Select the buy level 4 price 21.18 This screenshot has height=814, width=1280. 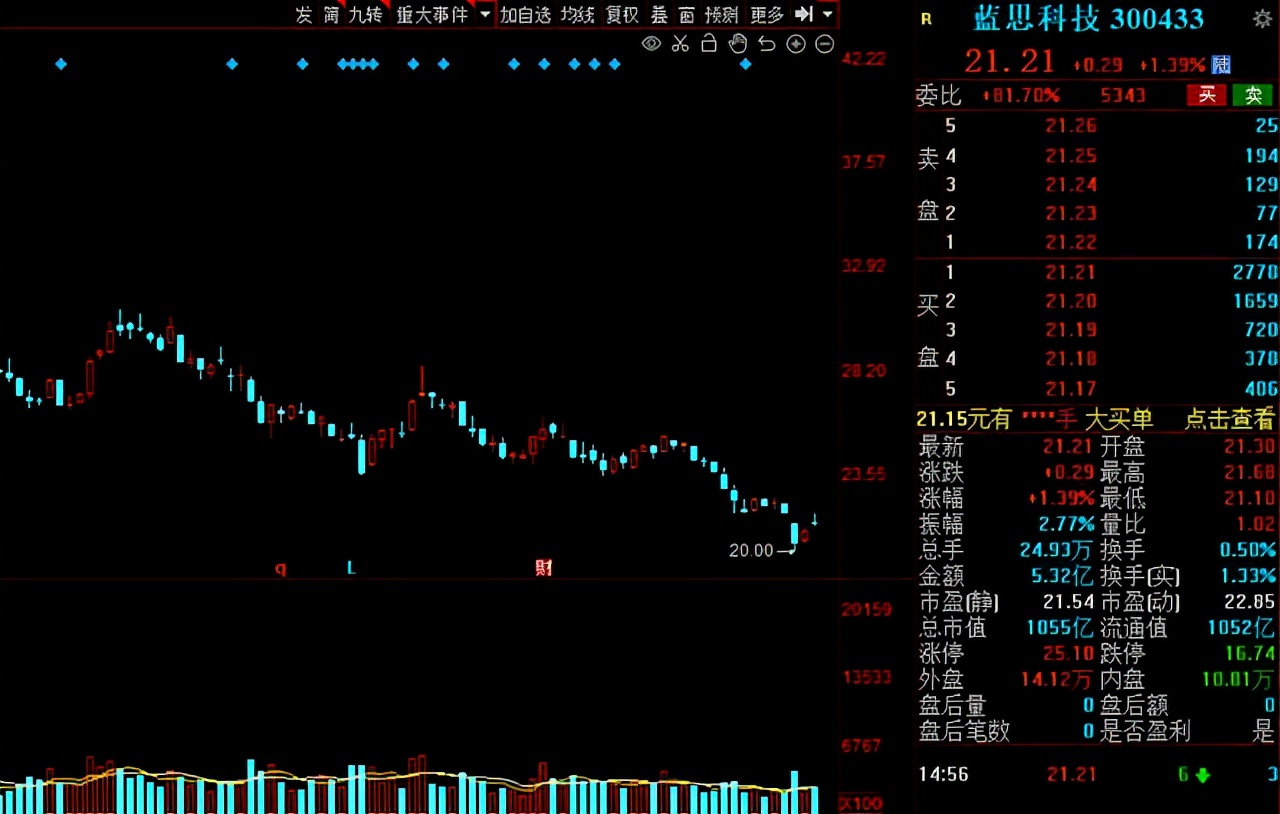1071,359
